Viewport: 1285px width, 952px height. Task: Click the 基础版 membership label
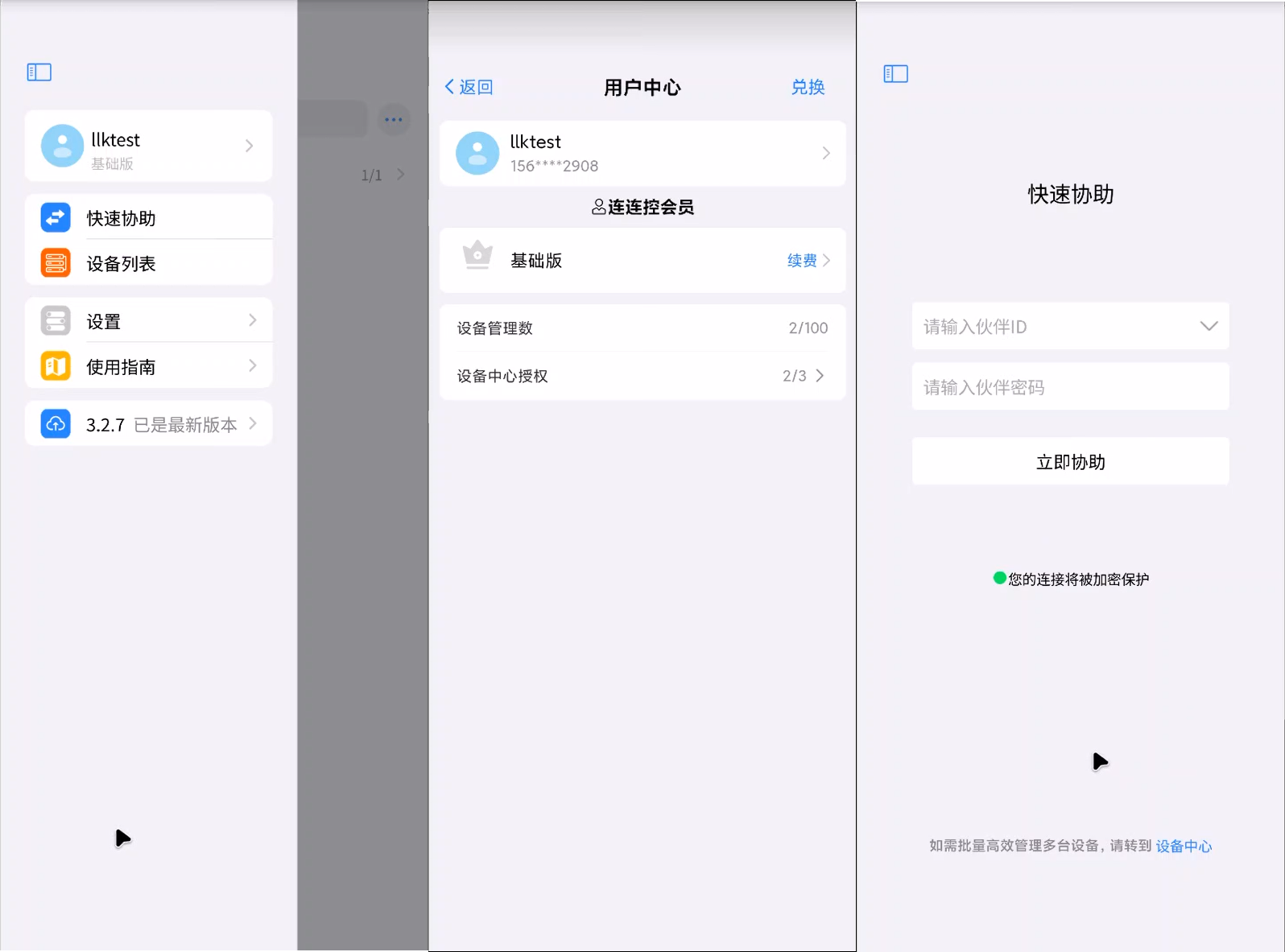pos(536,260)
